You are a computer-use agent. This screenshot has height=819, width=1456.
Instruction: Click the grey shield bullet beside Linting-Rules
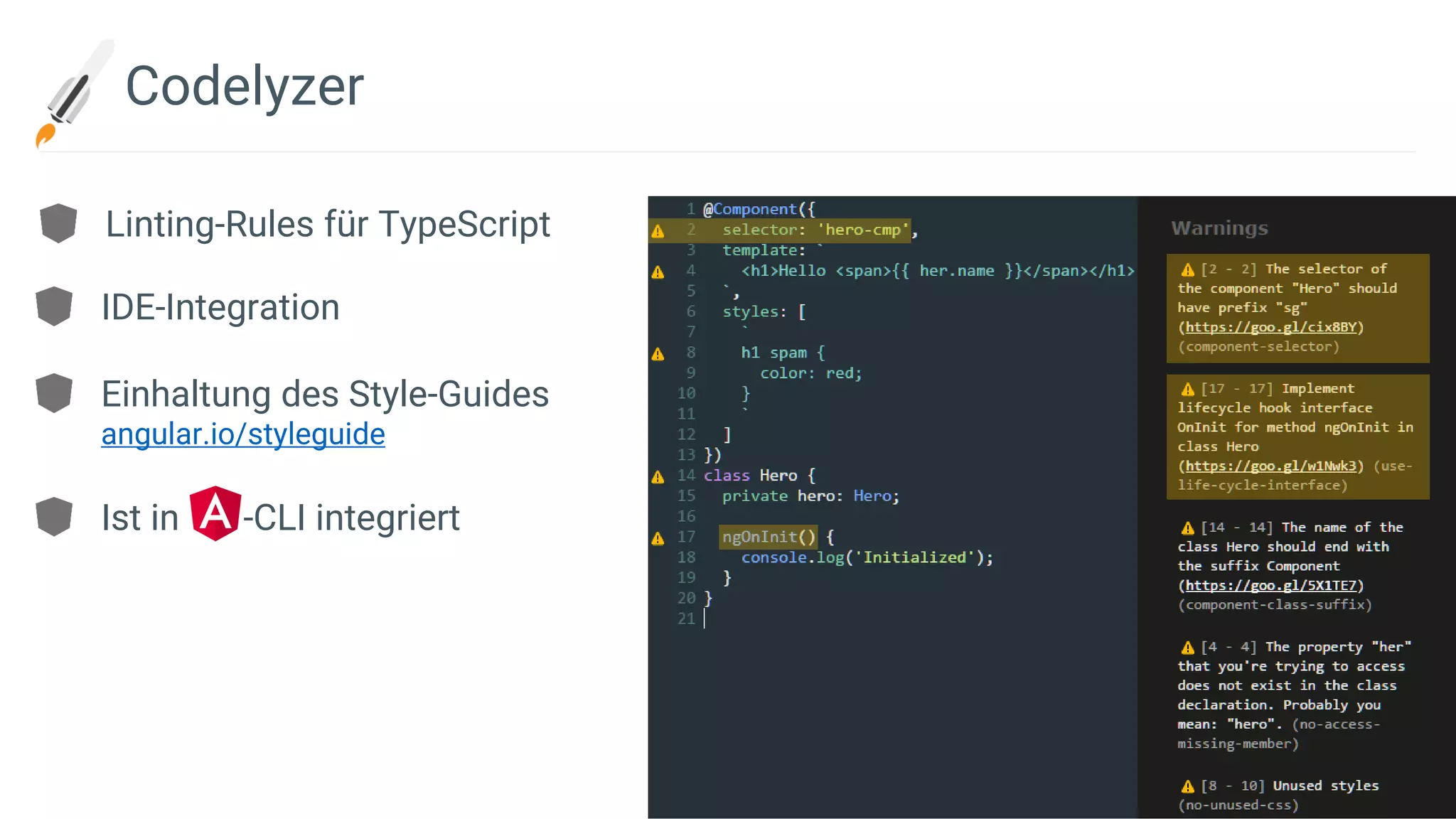click(x=58, y=223)
